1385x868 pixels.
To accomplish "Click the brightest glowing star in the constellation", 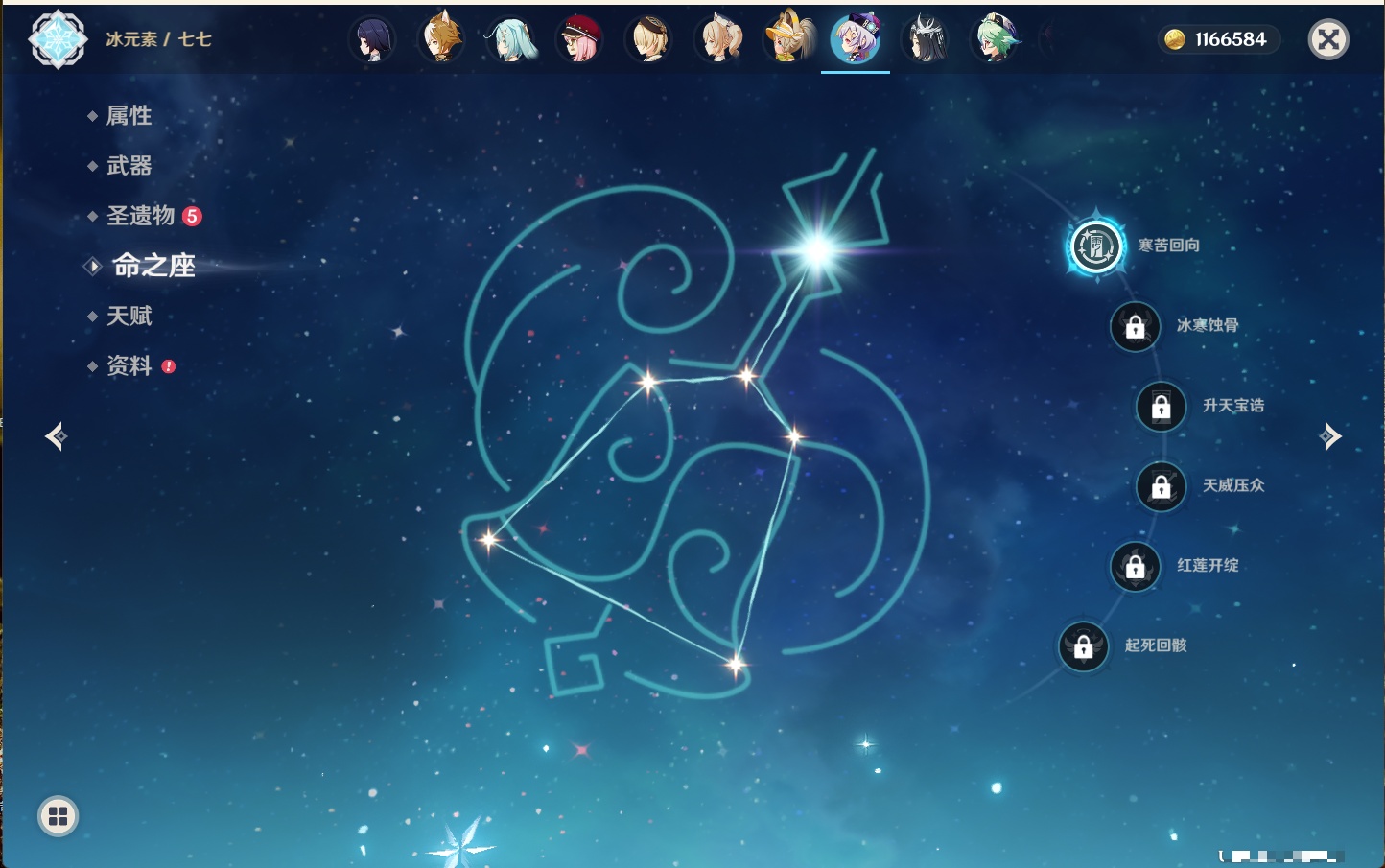I will click(x=818, y=250).
